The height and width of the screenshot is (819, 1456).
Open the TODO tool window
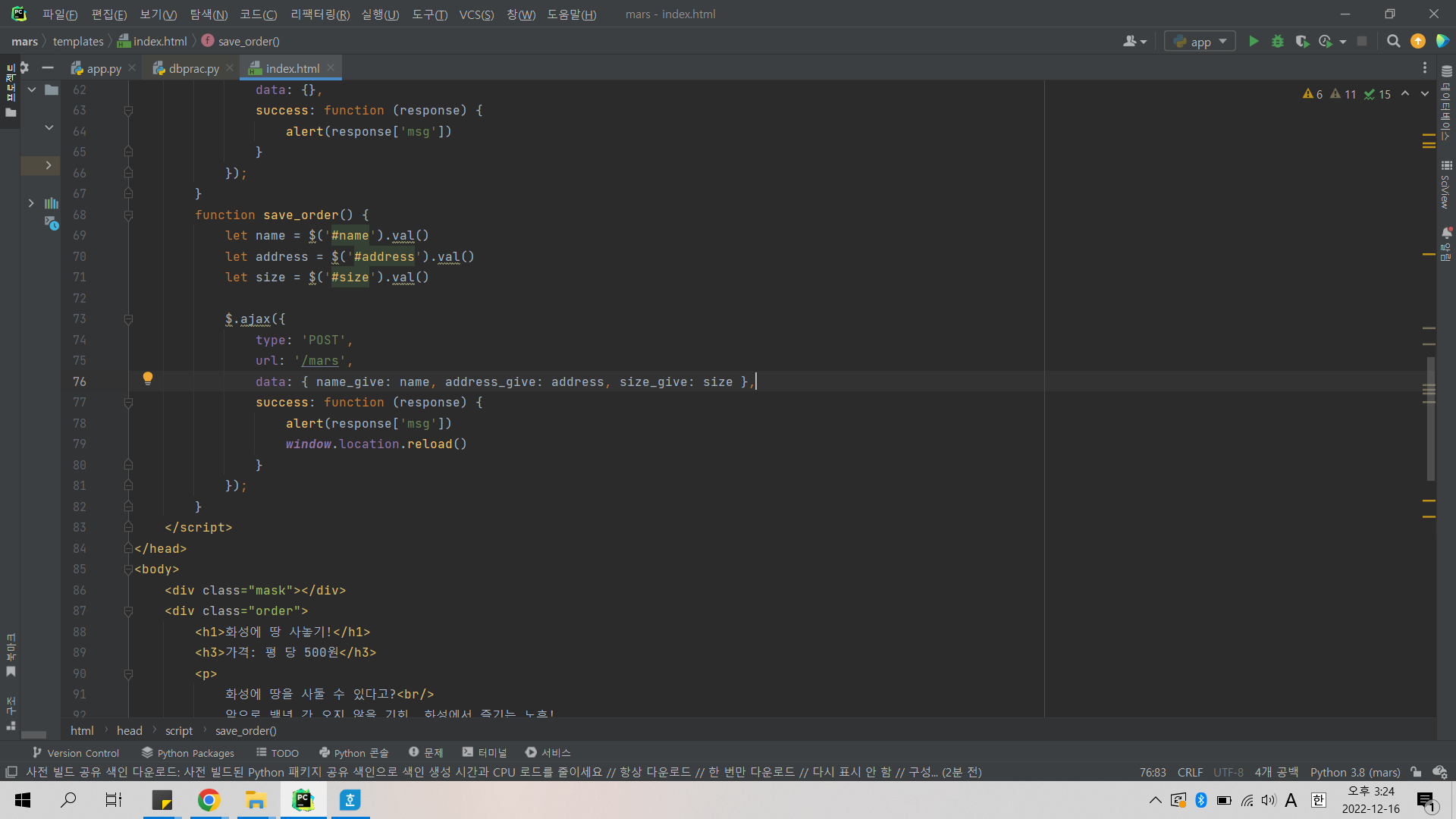278,753
